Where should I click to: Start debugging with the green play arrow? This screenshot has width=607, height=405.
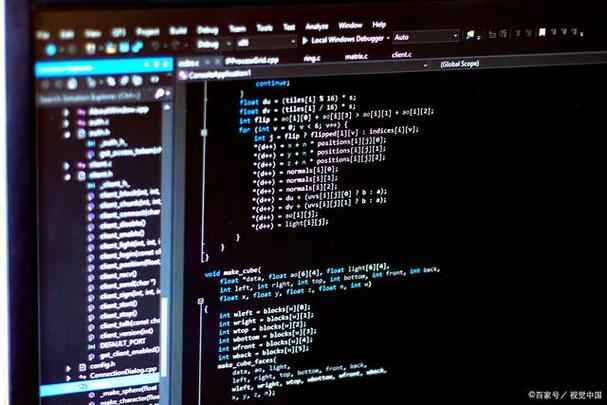(305, 40)
